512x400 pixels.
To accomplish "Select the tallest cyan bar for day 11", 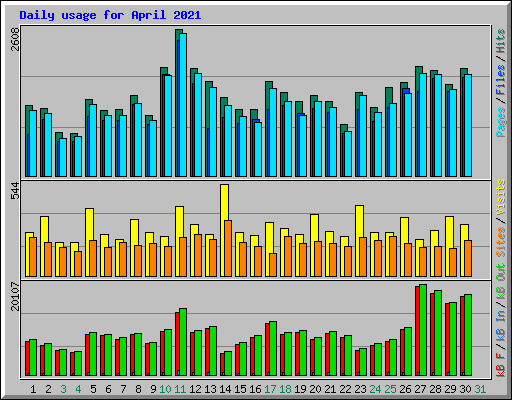I will 183,105.
